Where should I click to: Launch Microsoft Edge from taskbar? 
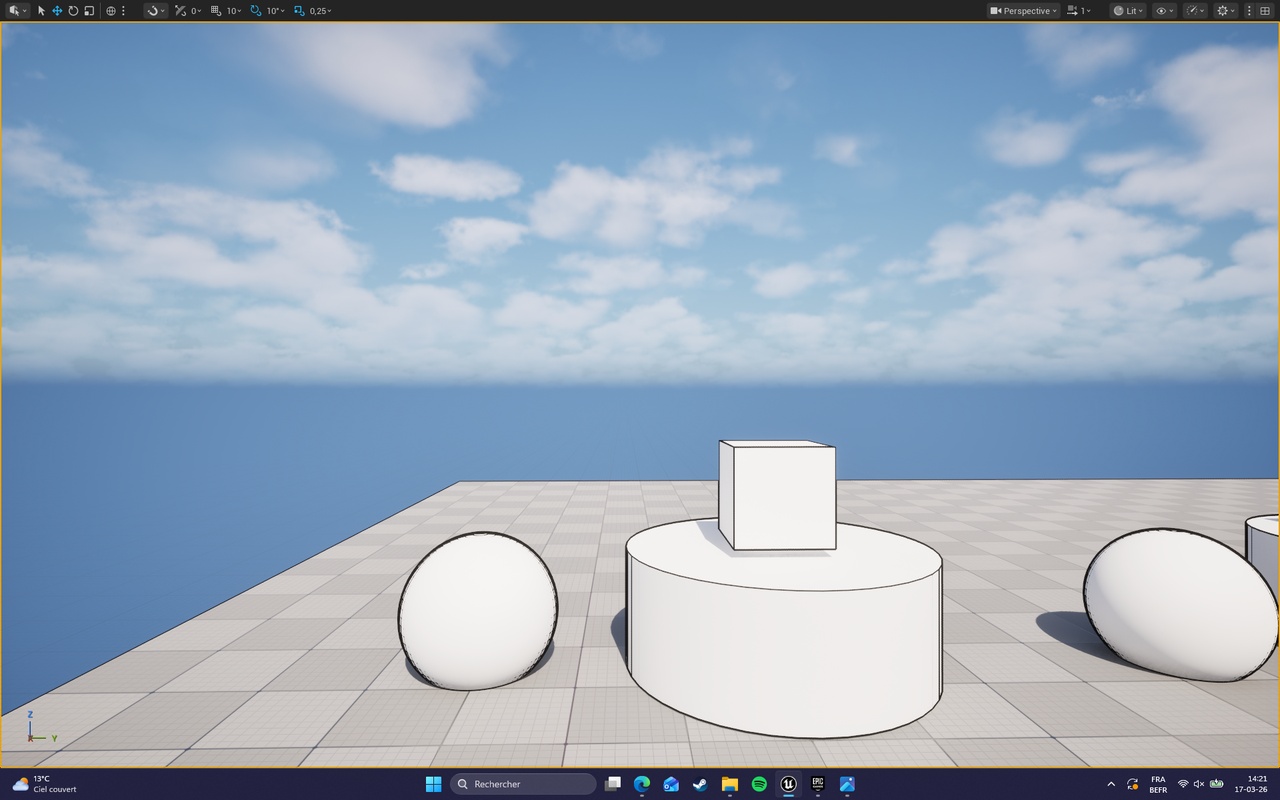point(642,784)
